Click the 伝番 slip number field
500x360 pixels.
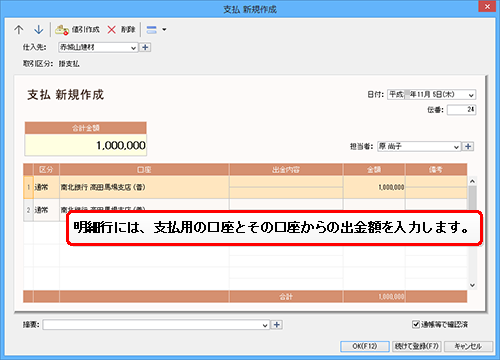click(461, 109)
